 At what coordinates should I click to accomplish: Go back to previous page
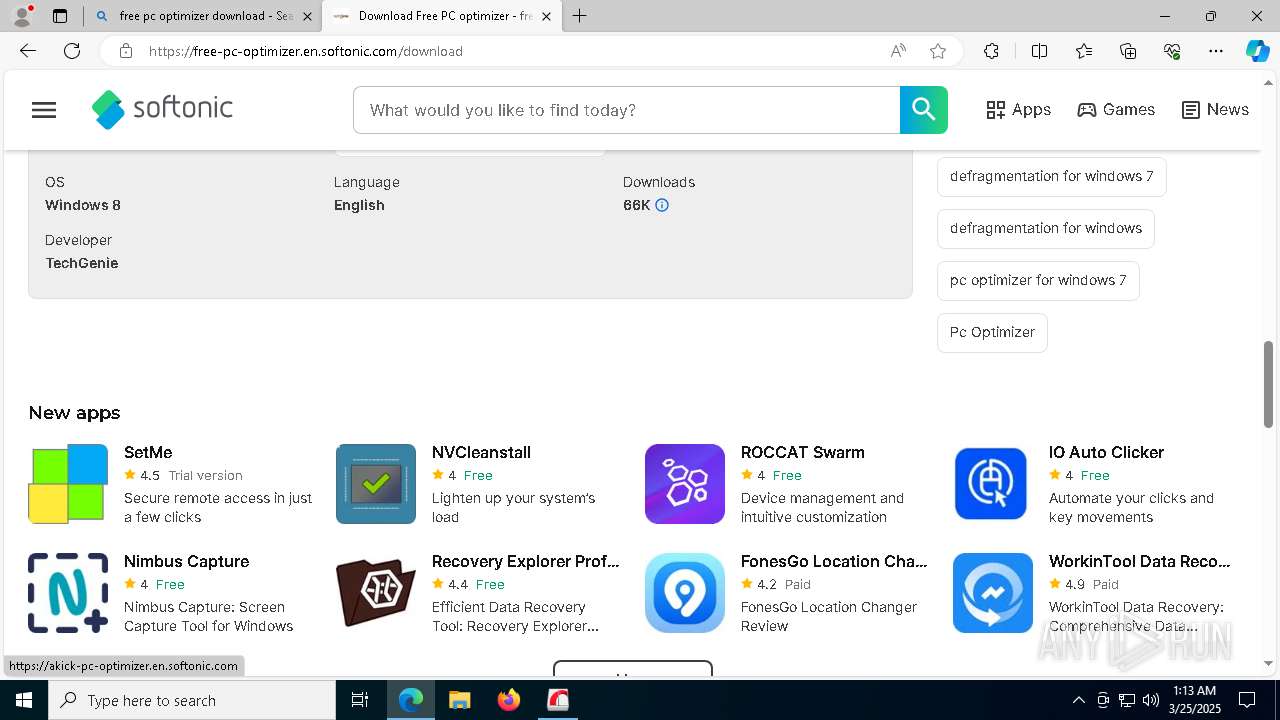click(28, 51)
